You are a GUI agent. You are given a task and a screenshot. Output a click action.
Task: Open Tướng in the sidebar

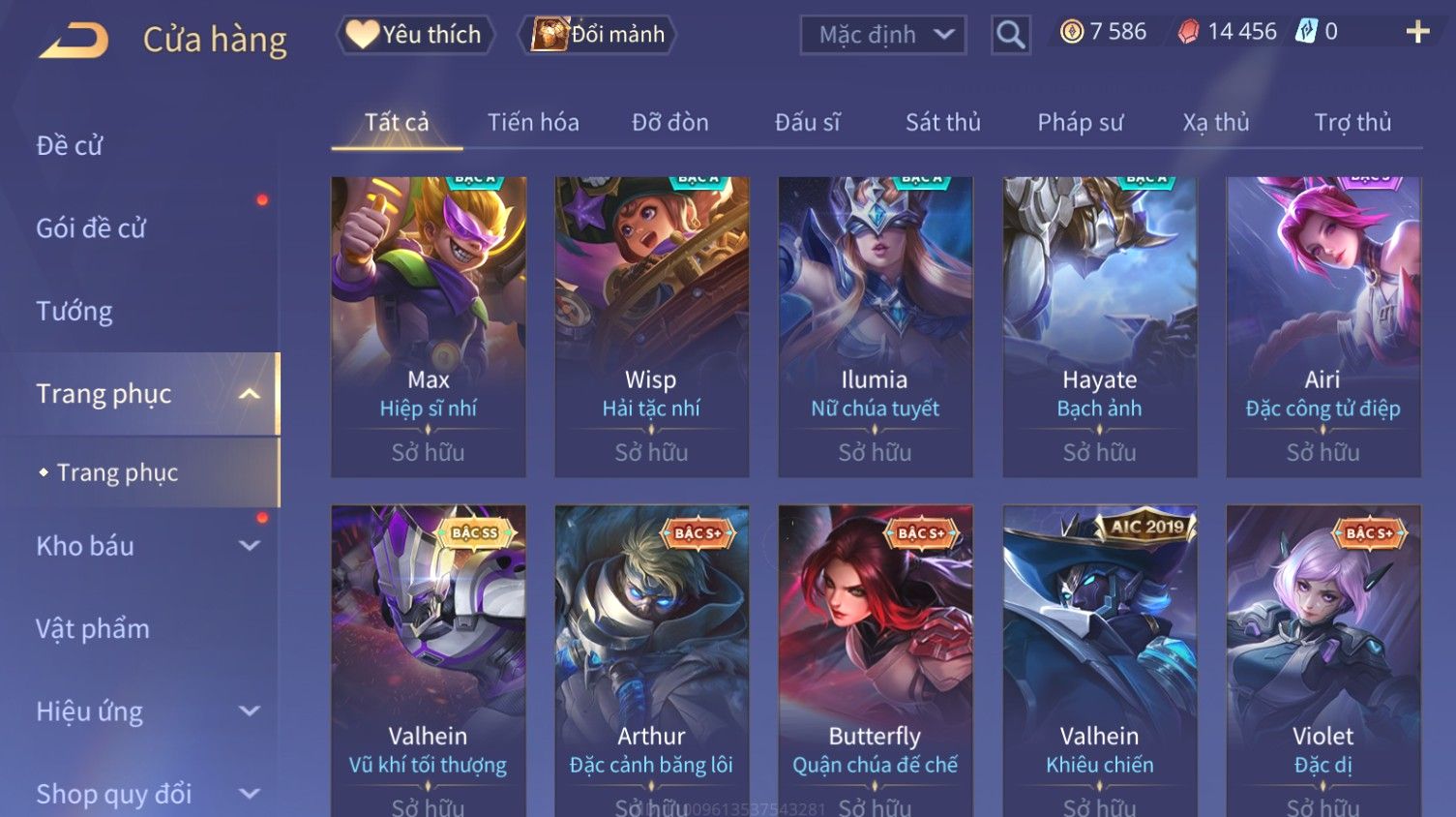74,312
